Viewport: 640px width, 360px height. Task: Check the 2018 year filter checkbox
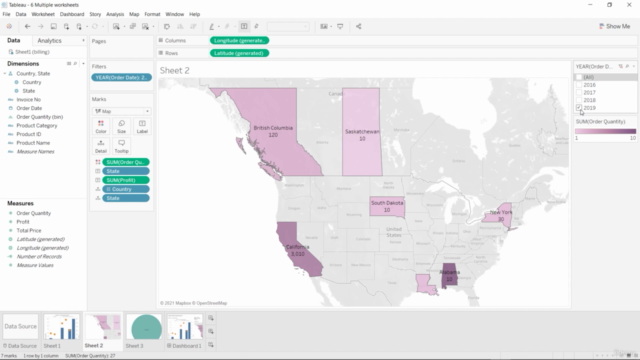coord(579,100)
